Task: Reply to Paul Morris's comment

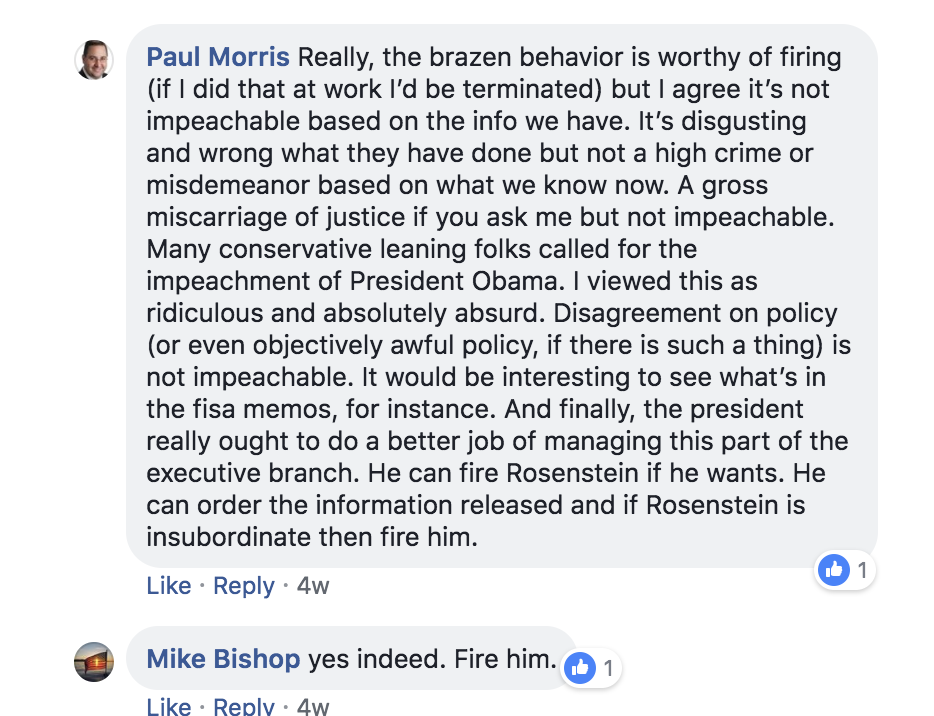Action: pos(243,586)
